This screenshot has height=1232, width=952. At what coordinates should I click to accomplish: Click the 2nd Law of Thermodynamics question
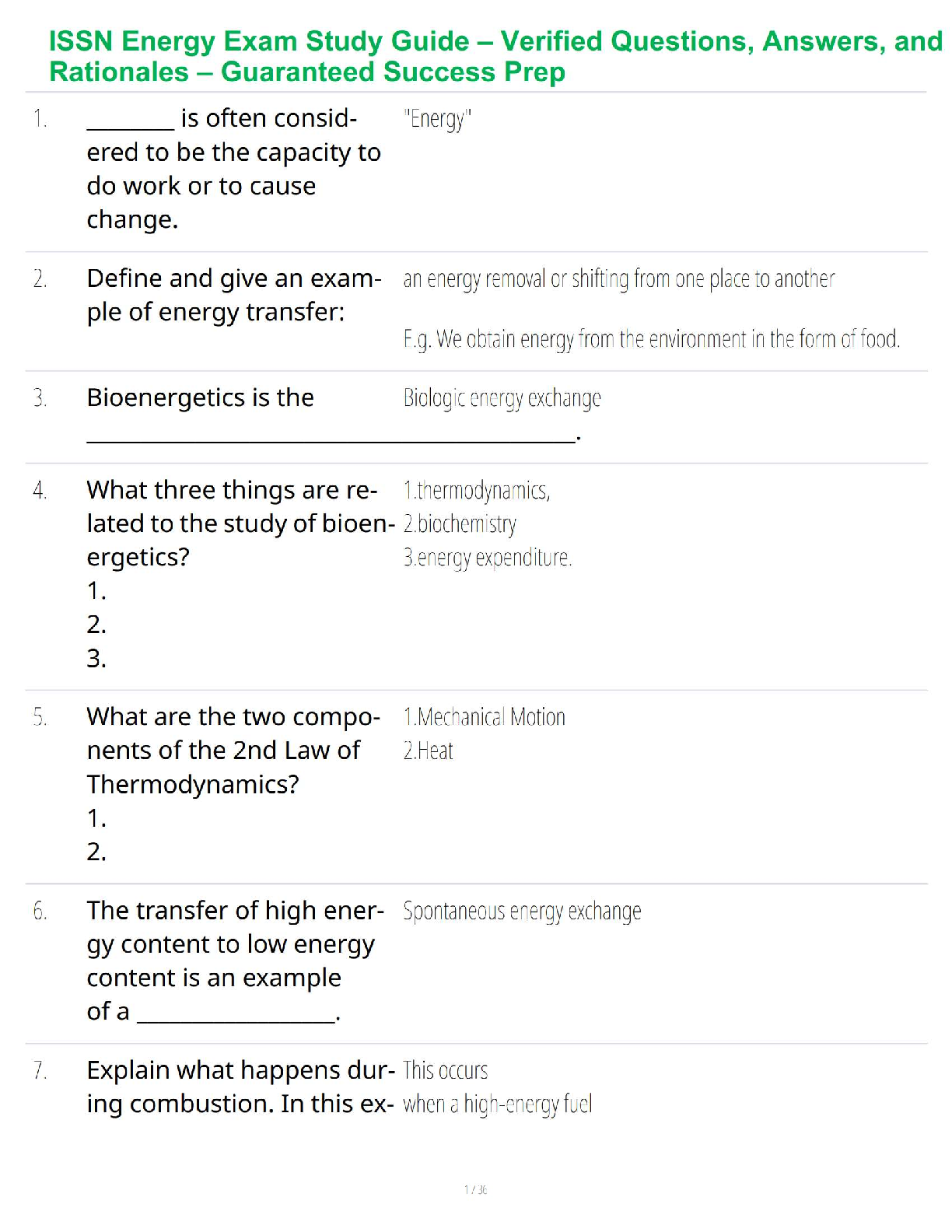(x=233, y=750)
